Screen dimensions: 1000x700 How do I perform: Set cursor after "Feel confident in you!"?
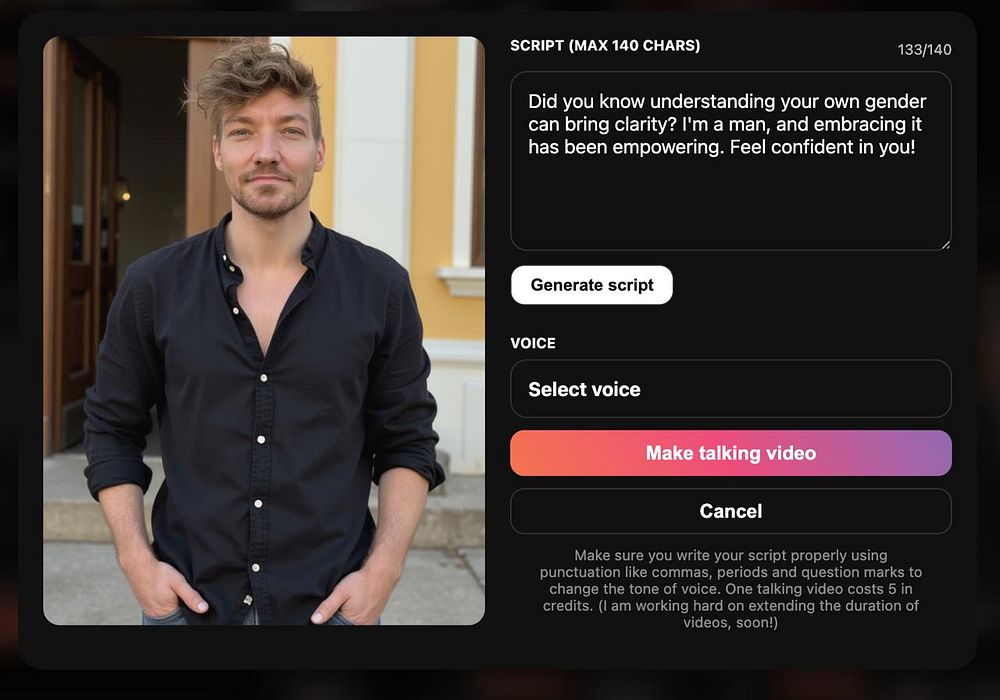click(917, 147)
